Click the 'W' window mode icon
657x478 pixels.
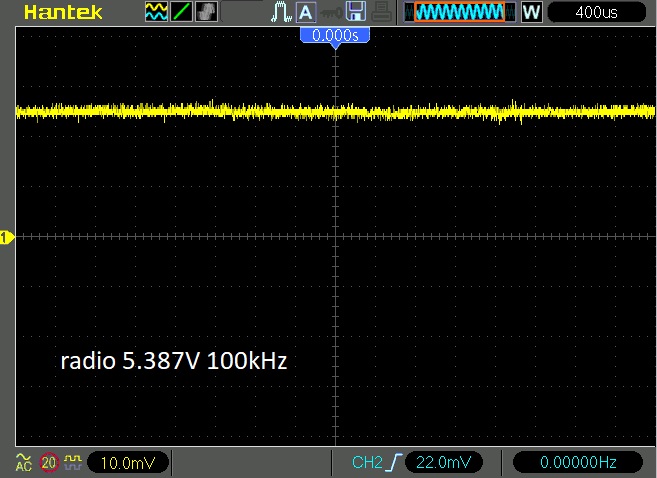(x=532, y=12)
